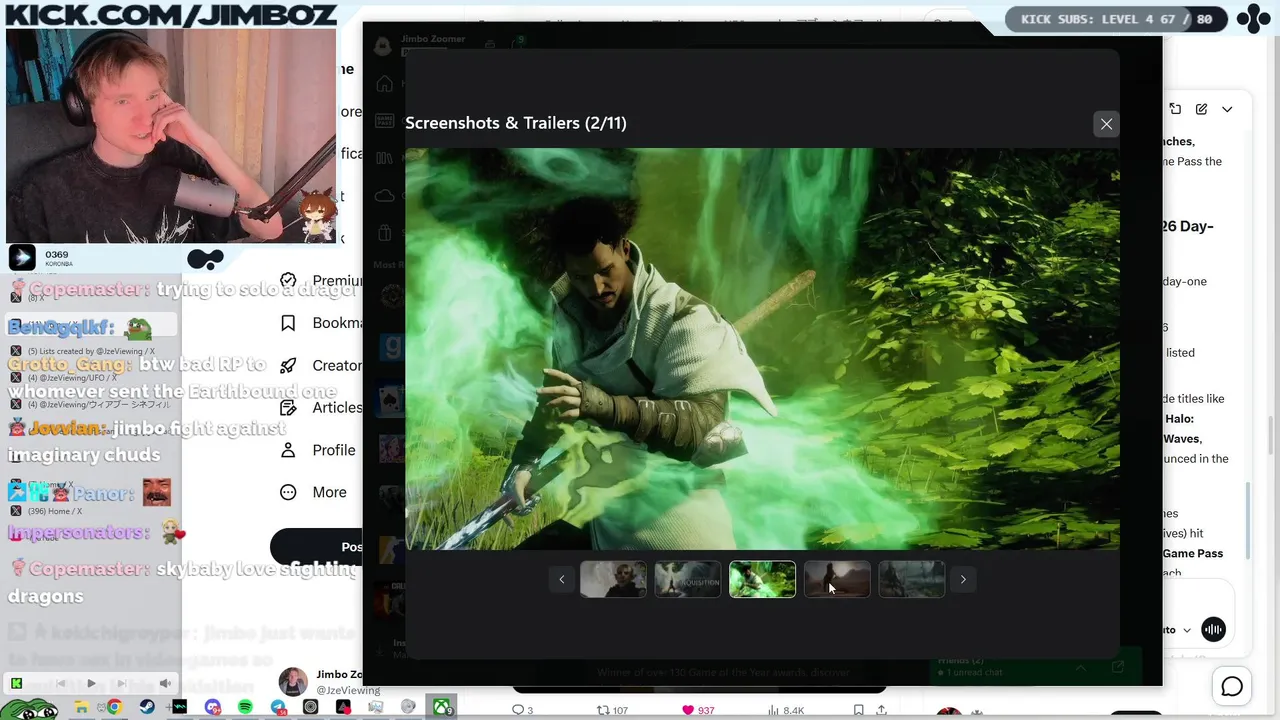
Task: Click the More circle-dots icon
Action: click(x=288, y=492)
